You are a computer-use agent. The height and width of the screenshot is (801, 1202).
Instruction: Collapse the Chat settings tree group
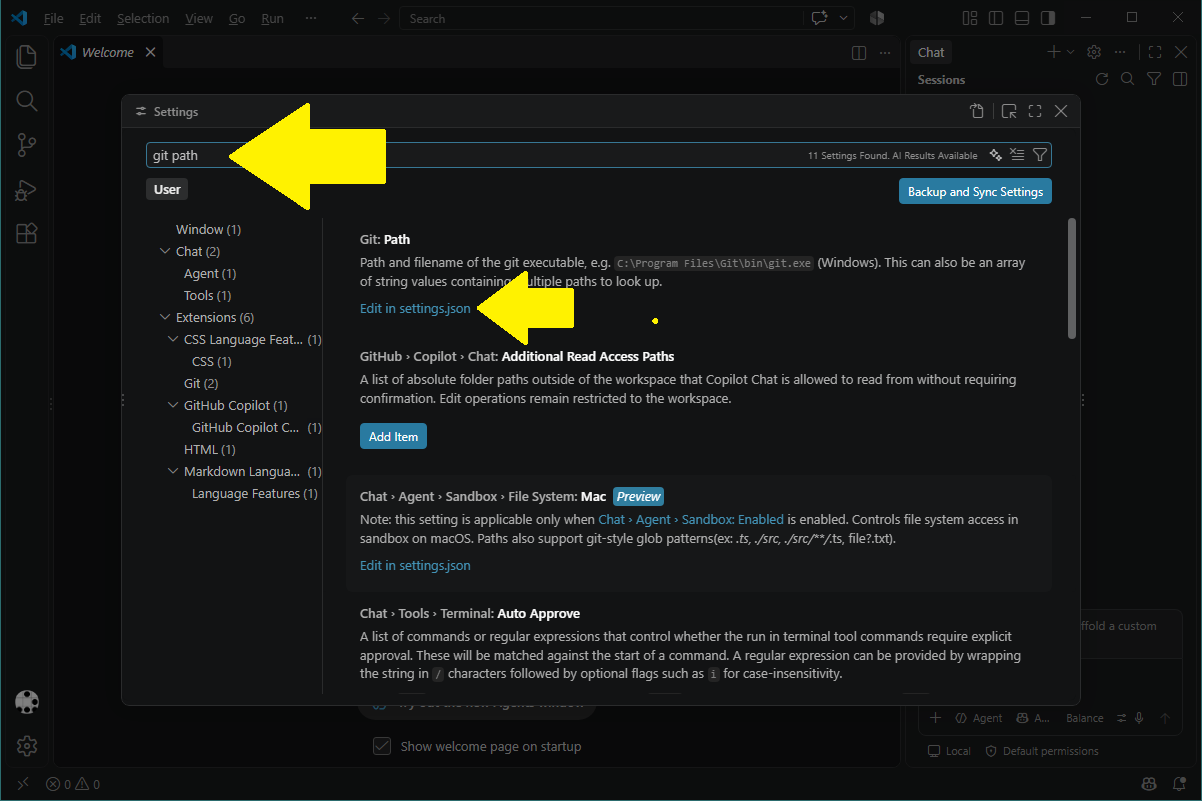(x=165, y=251)
